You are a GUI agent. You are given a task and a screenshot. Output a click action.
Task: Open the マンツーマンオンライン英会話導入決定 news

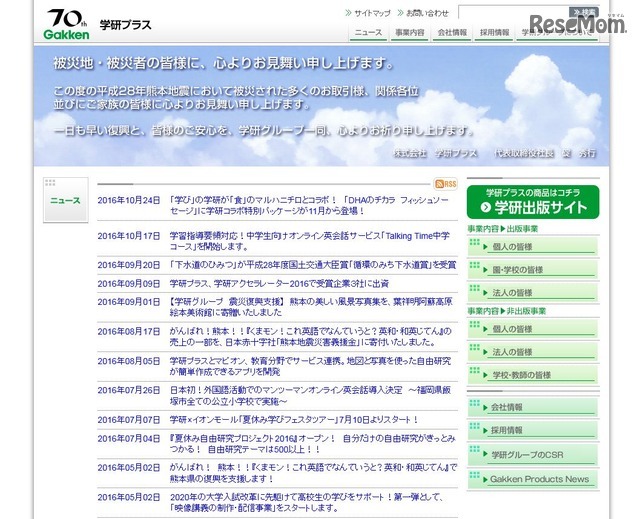coord(311,396)
